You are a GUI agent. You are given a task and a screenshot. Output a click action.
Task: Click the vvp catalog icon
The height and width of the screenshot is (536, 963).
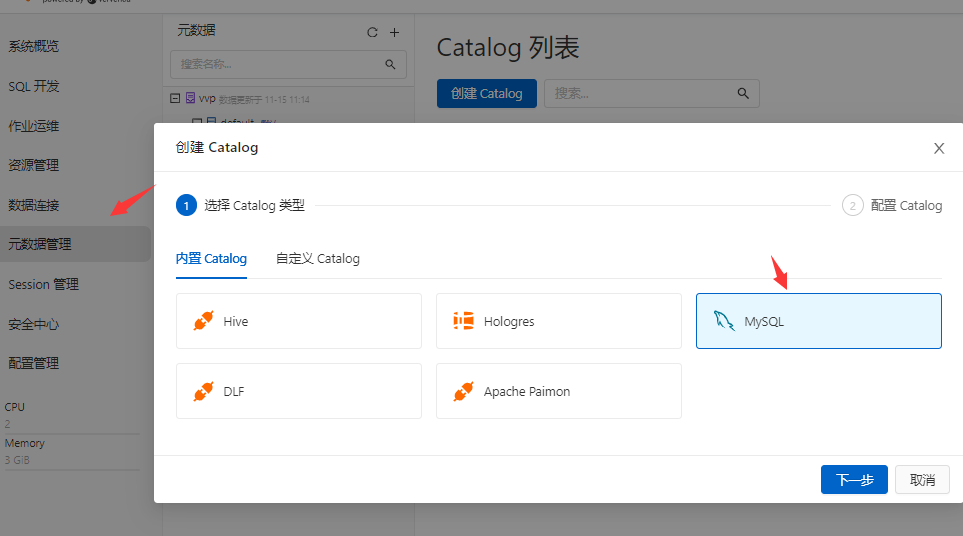pos(190,98)
